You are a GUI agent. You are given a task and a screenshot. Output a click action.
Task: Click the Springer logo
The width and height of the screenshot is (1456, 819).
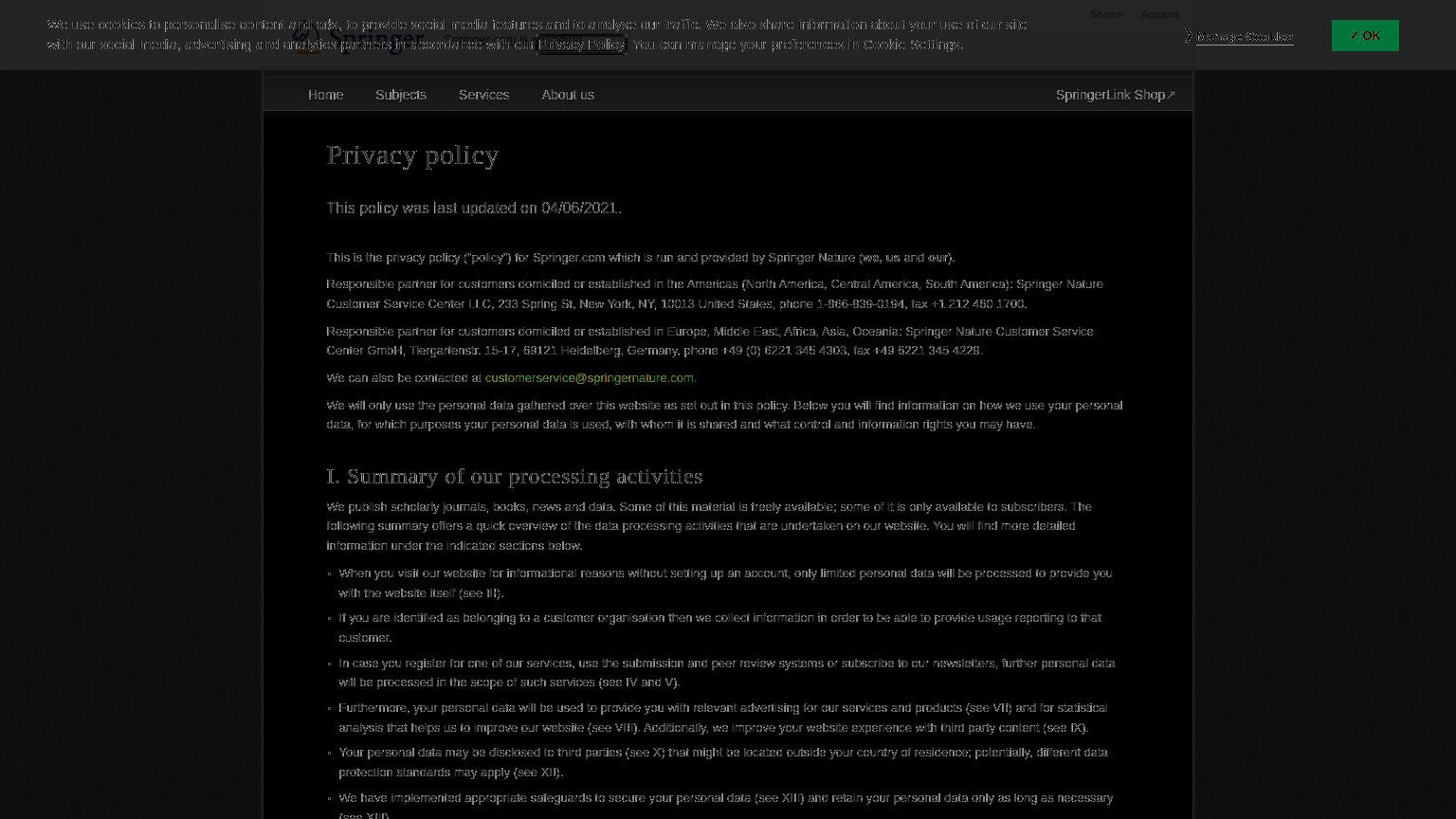point(358,40)
